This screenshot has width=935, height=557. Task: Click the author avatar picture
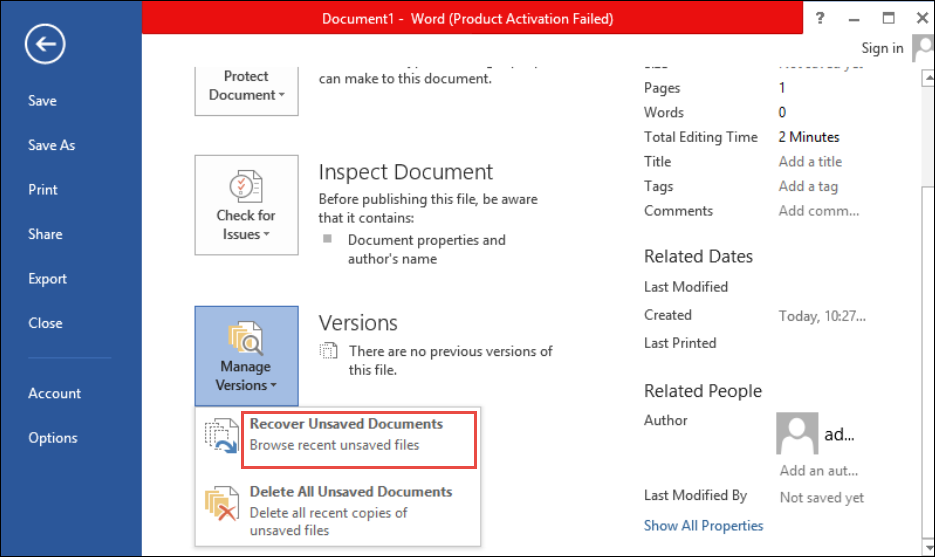[x=797, y=434]
